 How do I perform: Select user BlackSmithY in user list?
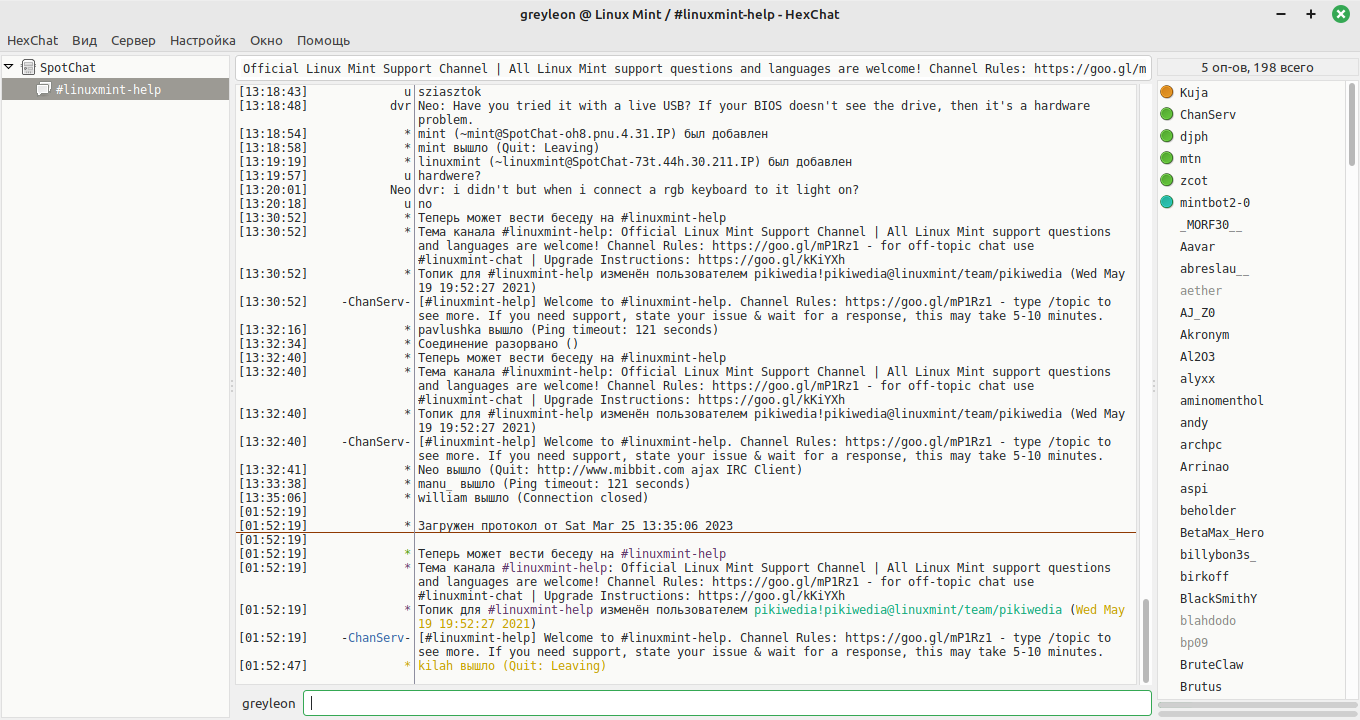click(x=1218, y=598)
